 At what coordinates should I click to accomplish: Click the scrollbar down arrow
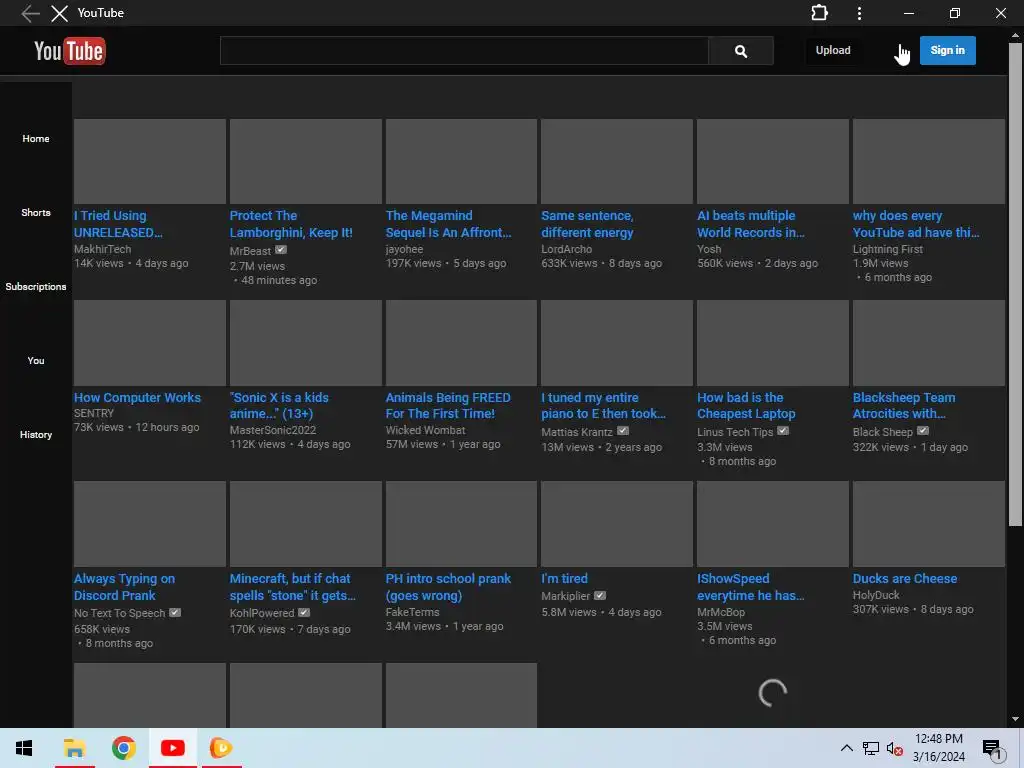(x=1015, y=719)
